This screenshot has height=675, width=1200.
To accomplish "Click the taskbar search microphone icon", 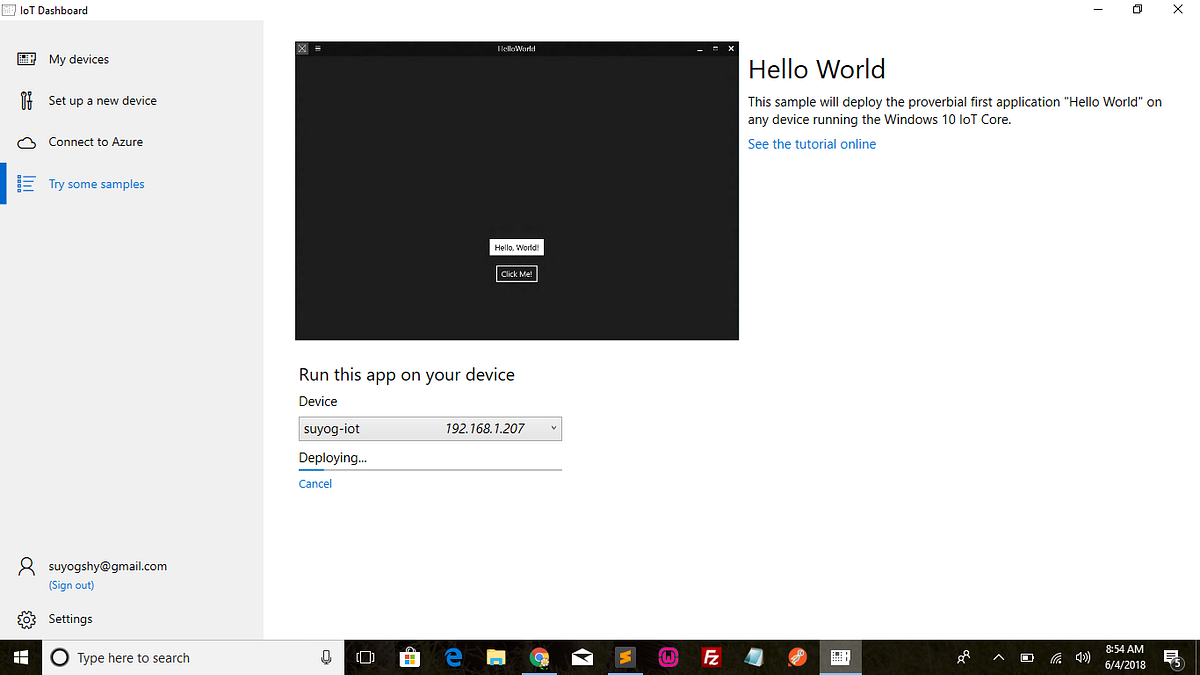I will point(326,657).
